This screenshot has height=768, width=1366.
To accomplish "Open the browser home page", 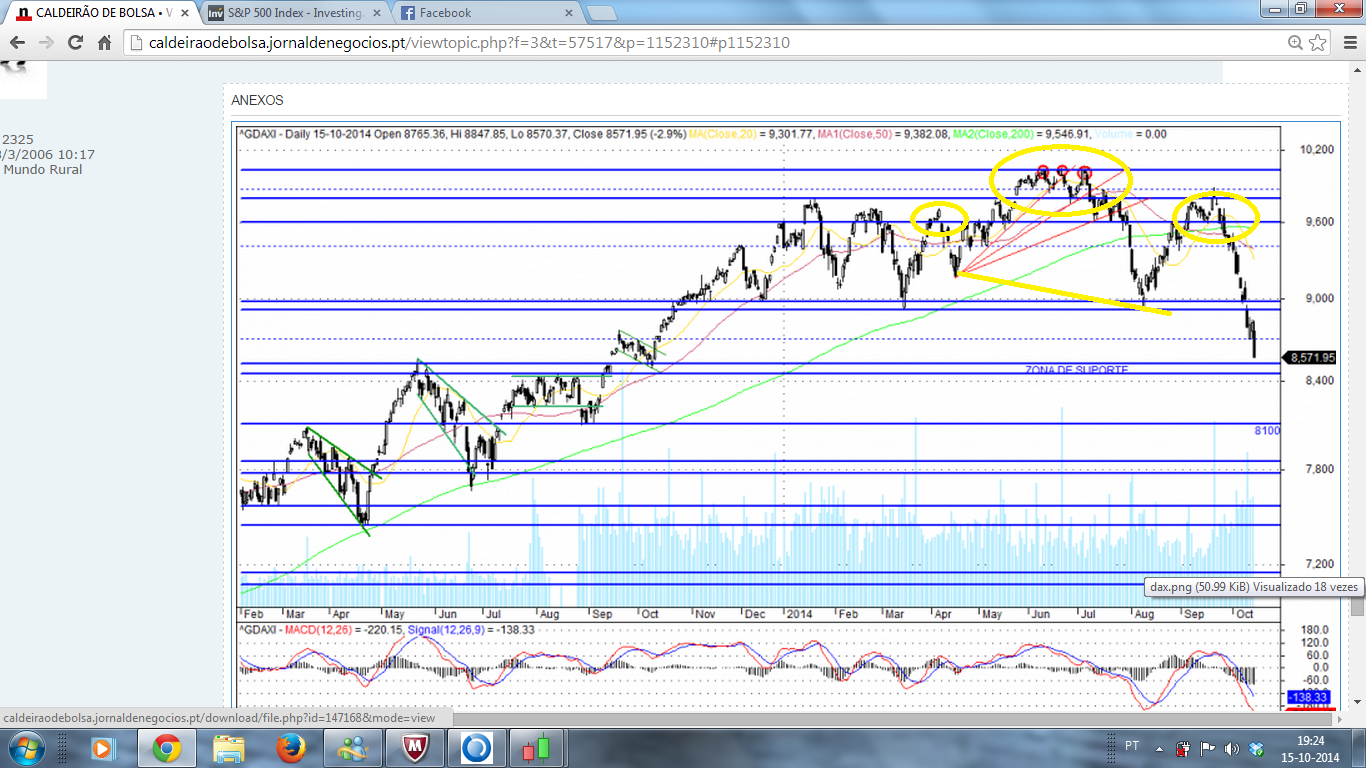I will [x=104, y=43].
